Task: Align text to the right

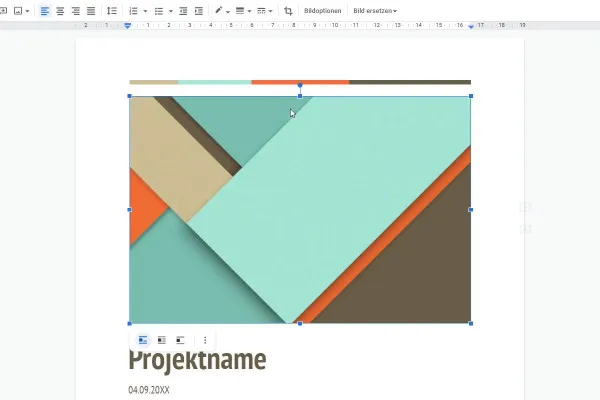Action: coord(75,11)
